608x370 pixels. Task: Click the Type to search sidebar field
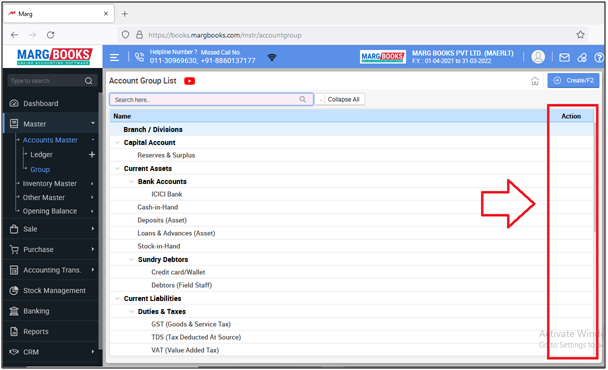[52, 81]
